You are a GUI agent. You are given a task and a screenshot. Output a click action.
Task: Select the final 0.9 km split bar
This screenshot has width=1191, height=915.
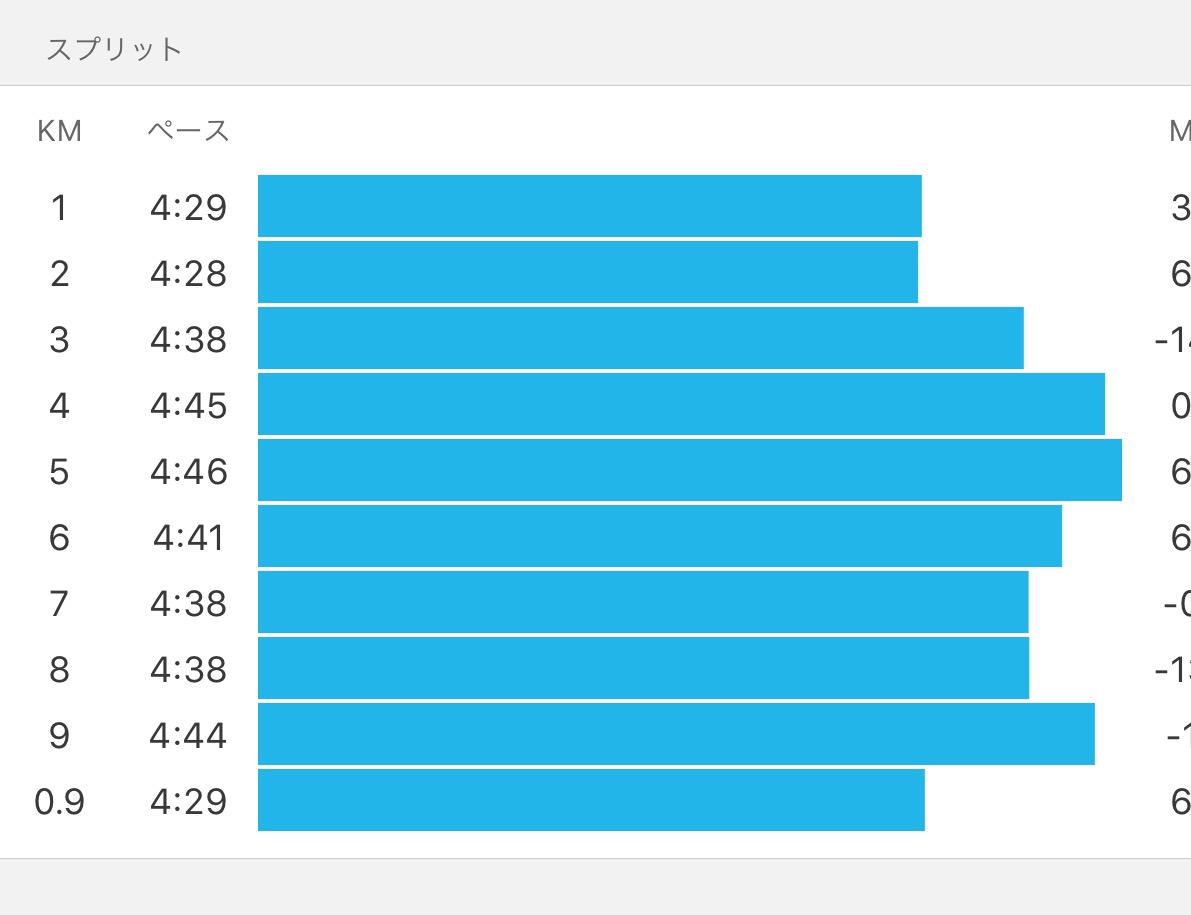(x=591, y=800)
